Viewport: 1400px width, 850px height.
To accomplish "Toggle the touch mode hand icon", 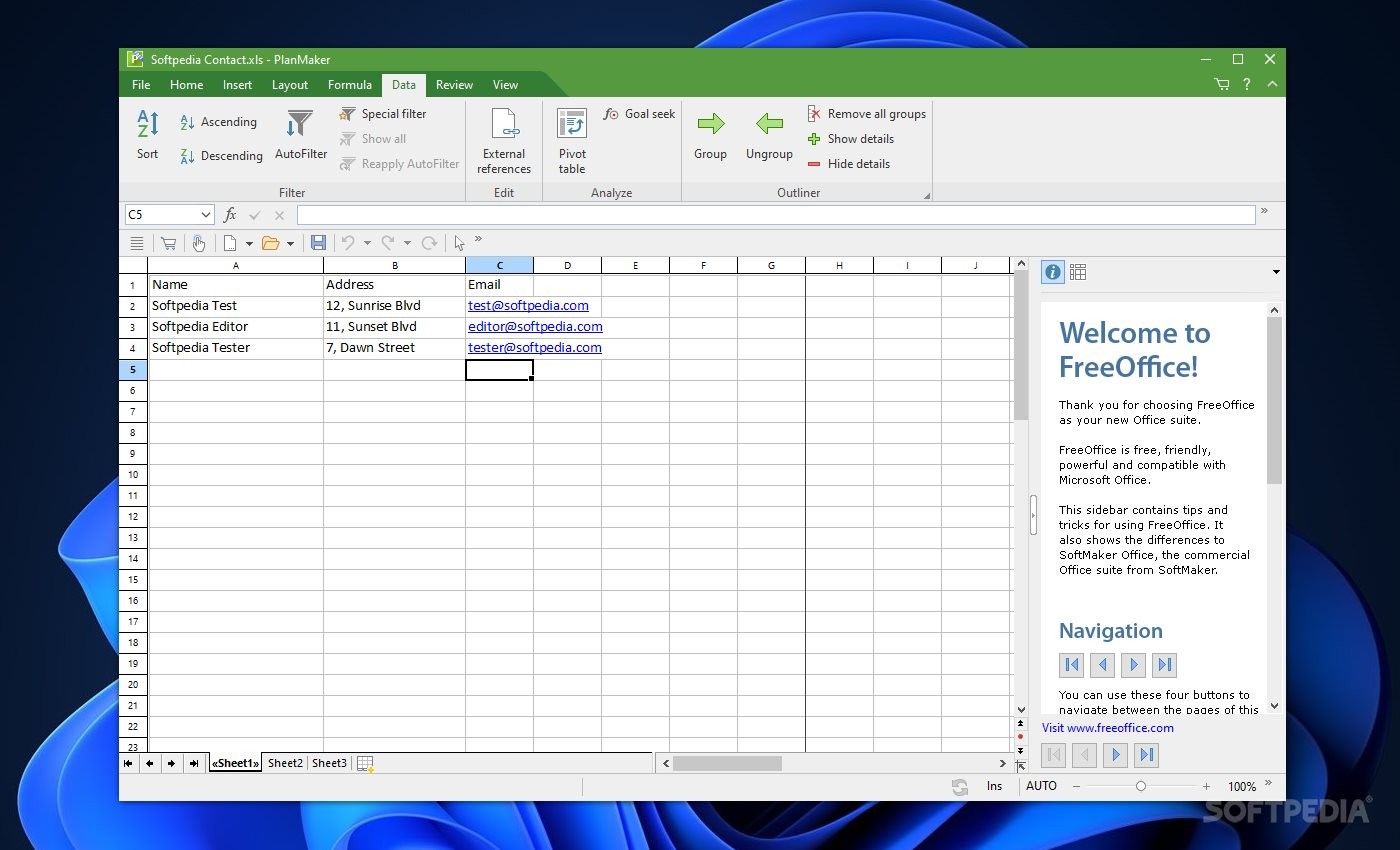I will [199, 243].
